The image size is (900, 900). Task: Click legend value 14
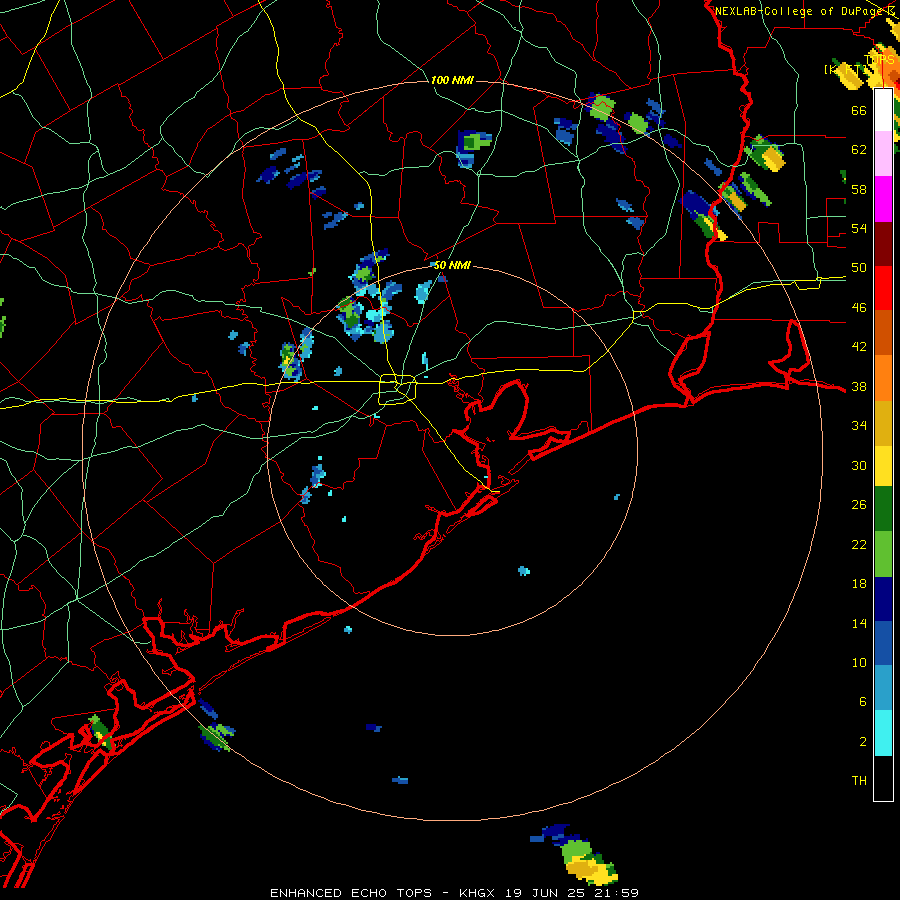tap(859, 623)
